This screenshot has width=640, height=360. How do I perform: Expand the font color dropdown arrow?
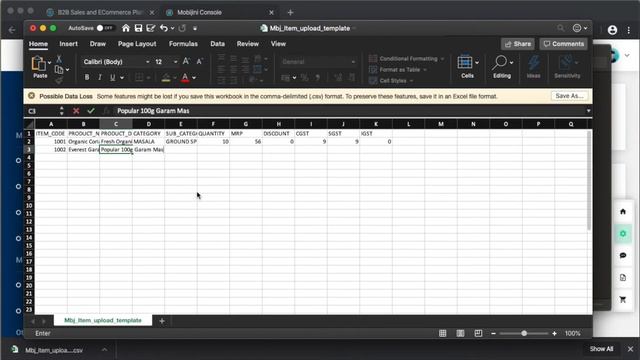194,78
